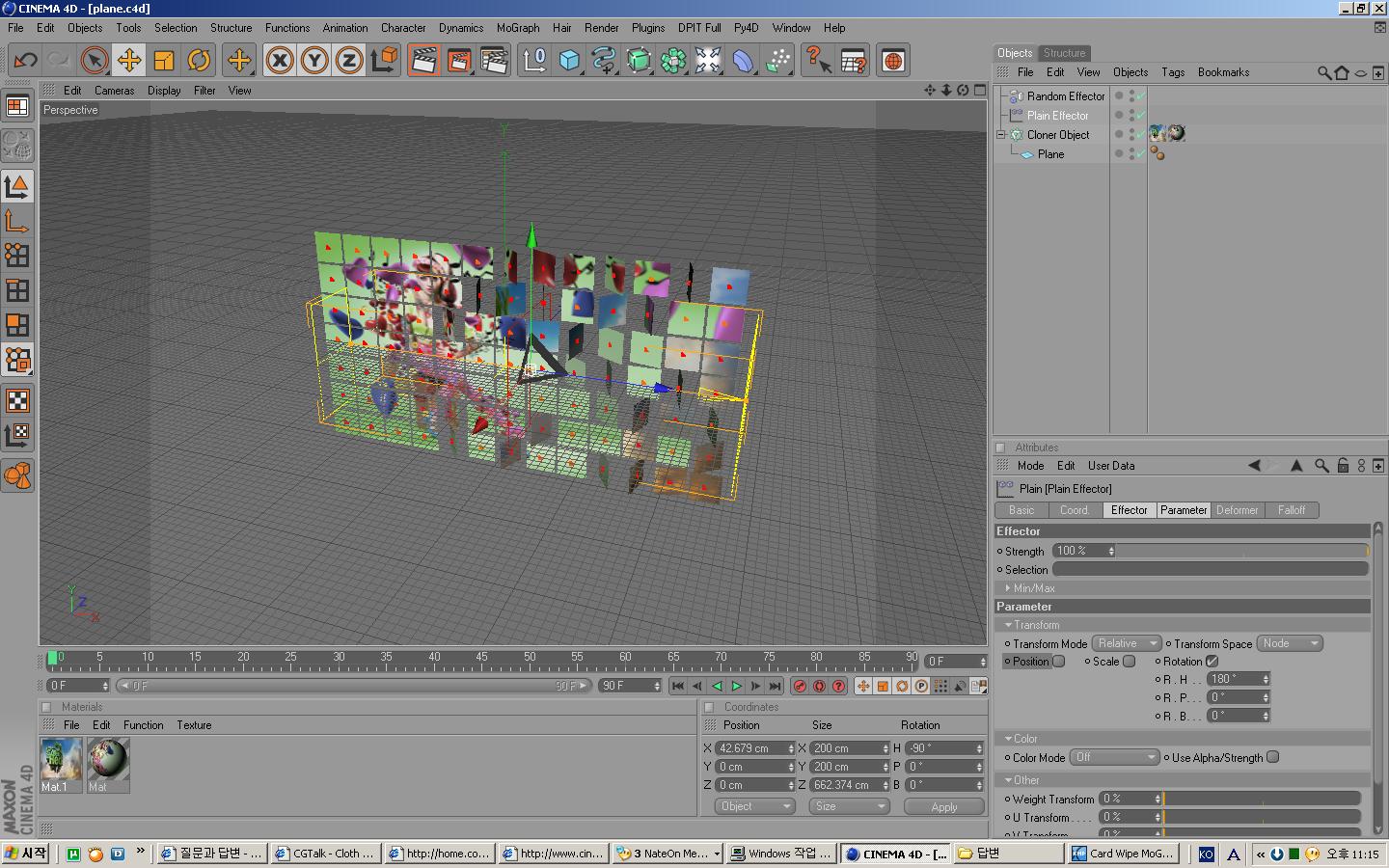This screenshot has width=1389, height=868.
Task: Click the autokeying red button
Action: [819, 686]
